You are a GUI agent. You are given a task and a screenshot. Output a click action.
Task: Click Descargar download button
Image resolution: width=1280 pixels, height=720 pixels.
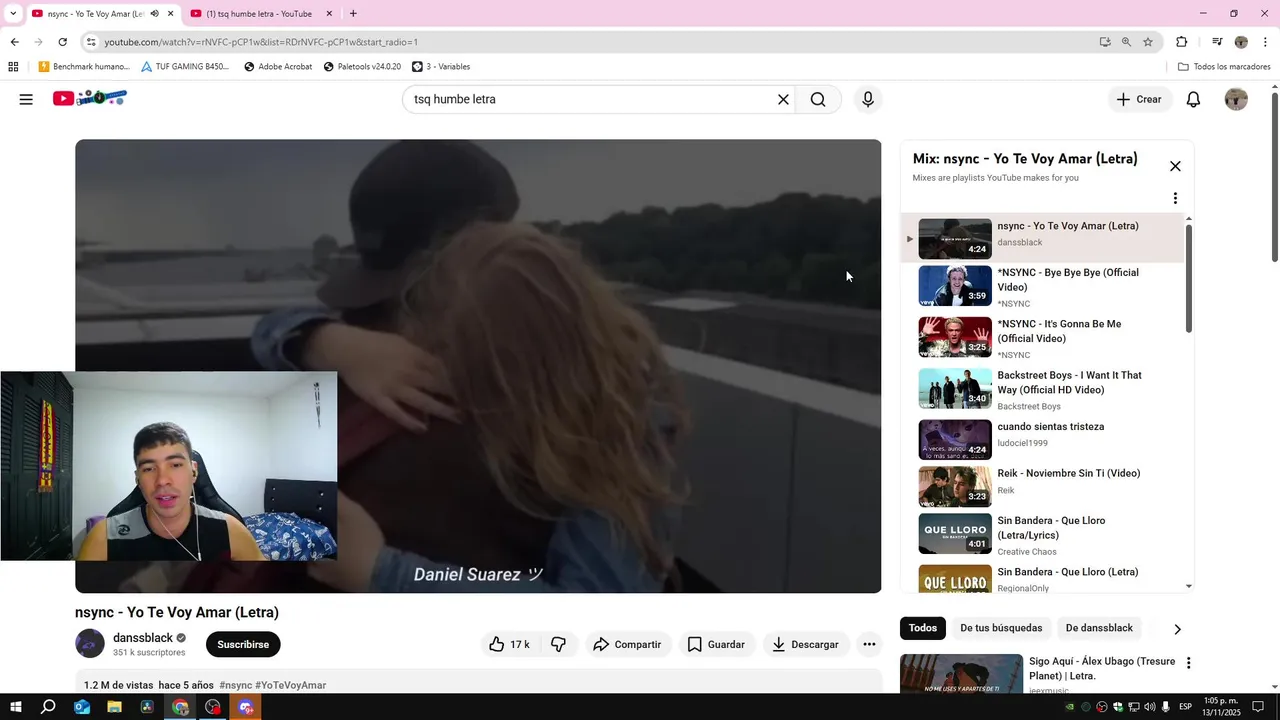click(805, 644)
